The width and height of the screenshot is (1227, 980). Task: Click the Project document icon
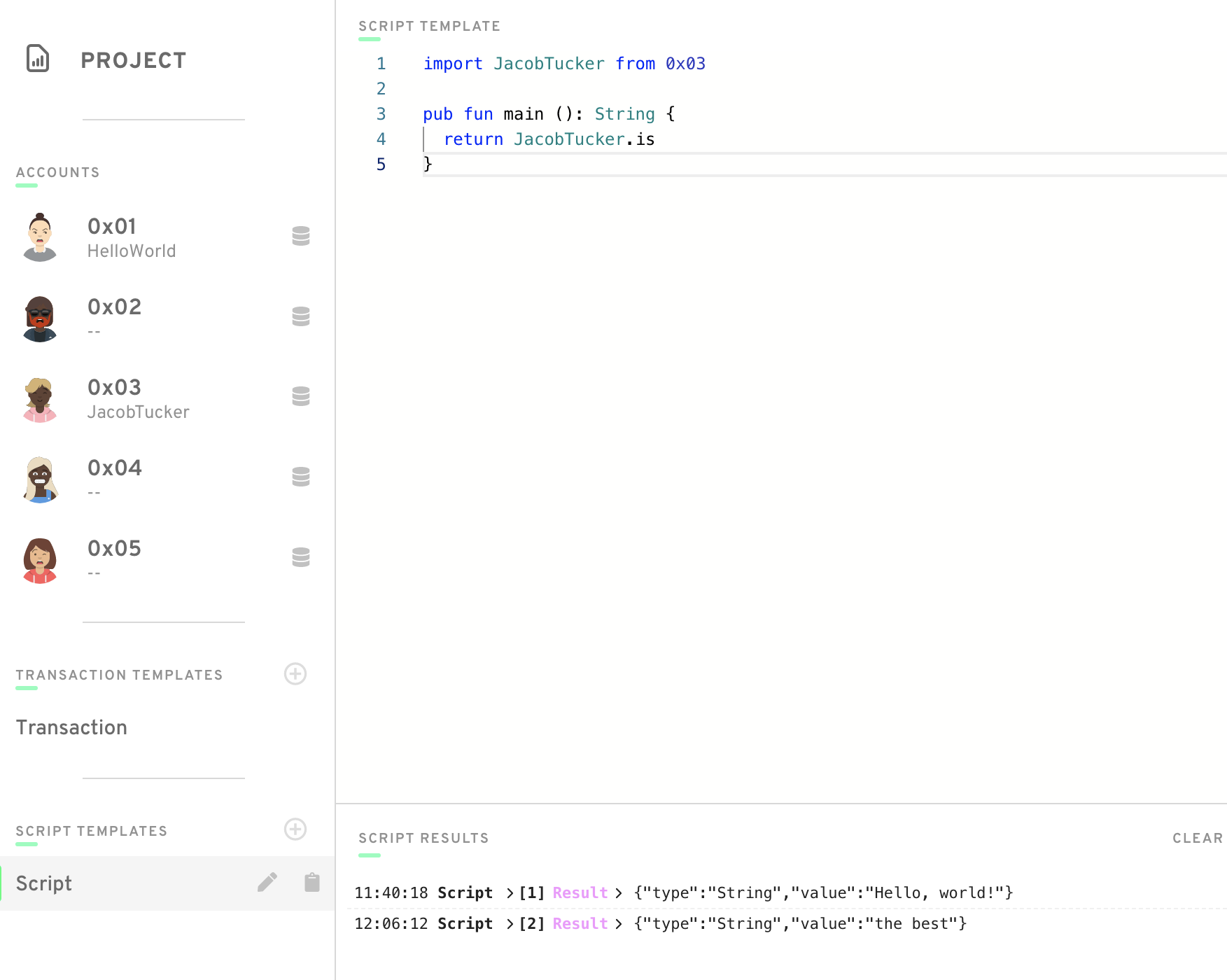coord(38,59)
